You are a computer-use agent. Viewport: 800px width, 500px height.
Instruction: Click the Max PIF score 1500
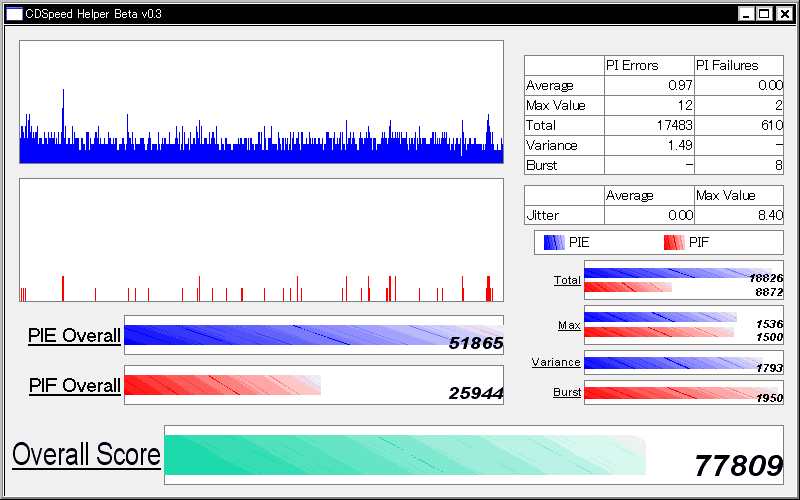pos(769,337)
